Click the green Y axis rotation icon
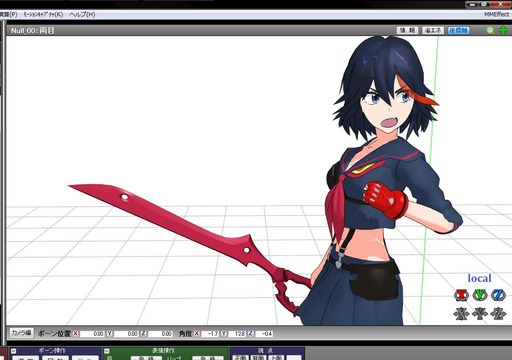The height and width of the screenshot is (360, 512). (x=480, y=295)
